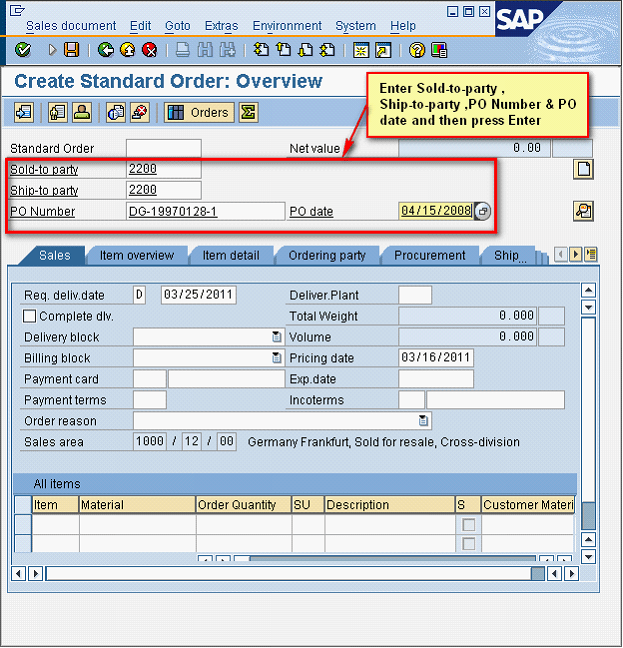Click the Find binoculars icon
Image resolution: width=623 pixels, height=648 pixels.
tap(205, 50)
